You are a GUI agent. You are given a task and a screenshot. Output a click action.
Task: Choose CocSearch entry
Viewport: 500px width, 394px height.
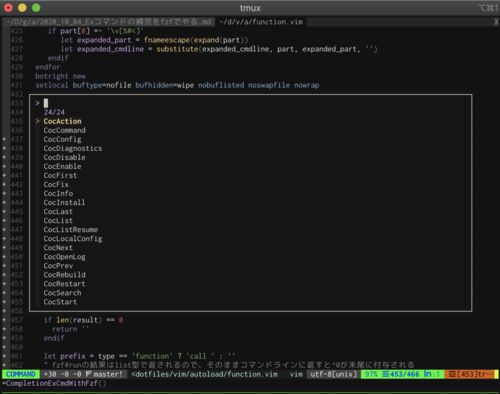pos(62,293)
